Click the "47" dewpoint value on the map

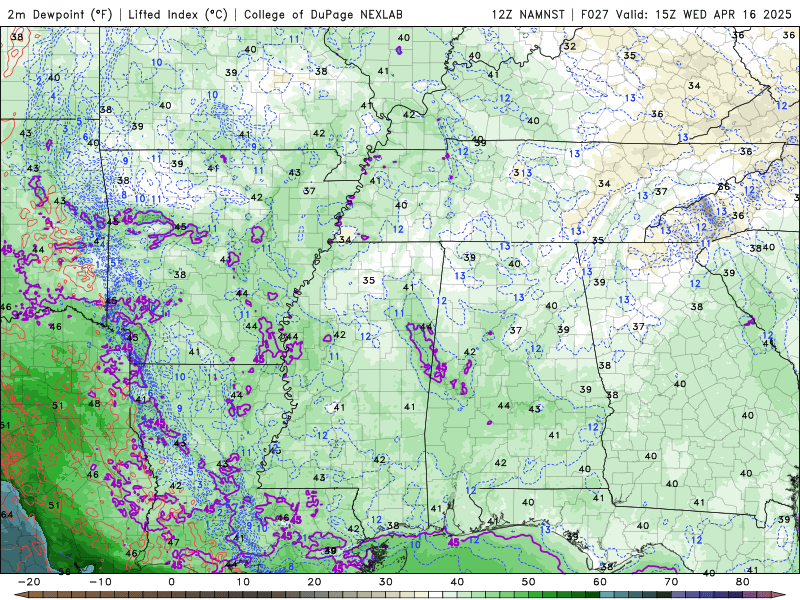tap(173, 542)
